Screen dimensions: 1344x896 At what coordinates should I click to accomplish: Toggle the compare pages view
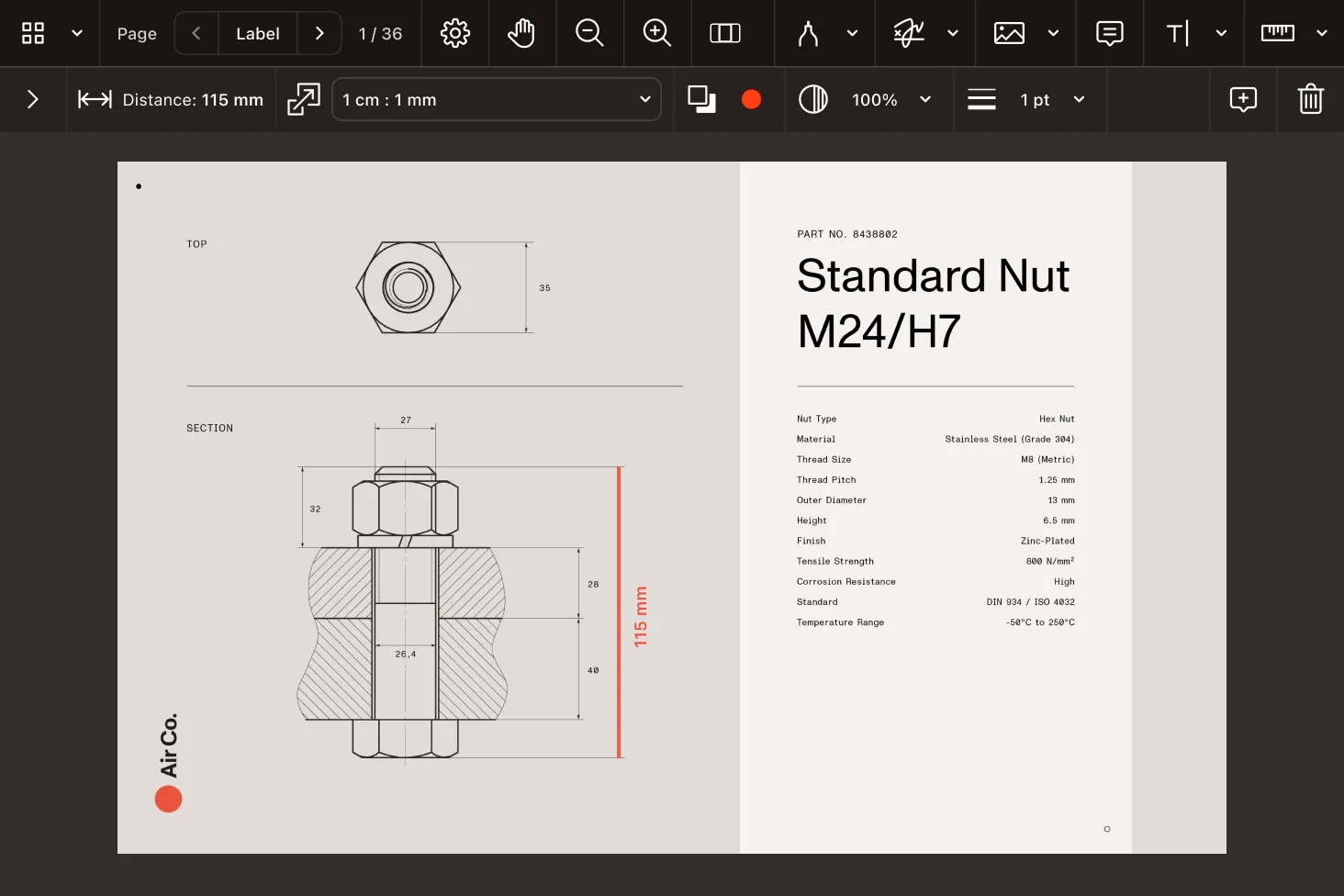point(725,34)
